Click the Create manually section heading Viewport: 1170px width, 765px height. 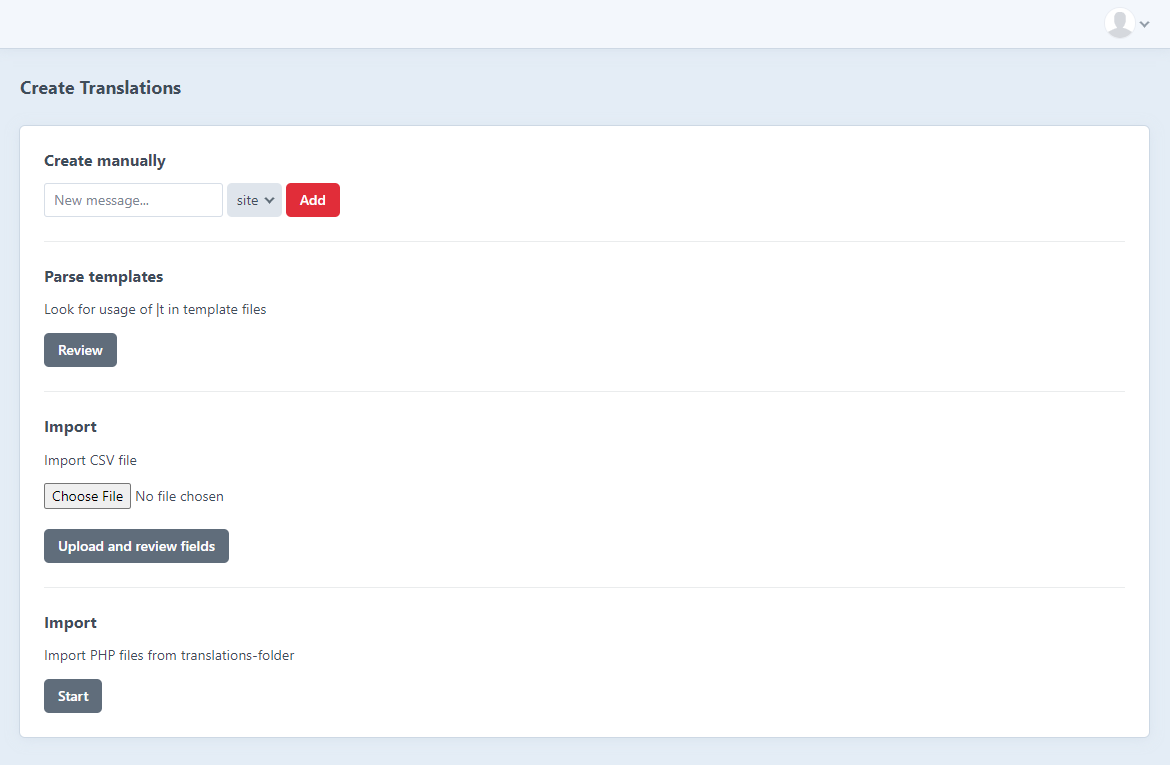[105, 160]
